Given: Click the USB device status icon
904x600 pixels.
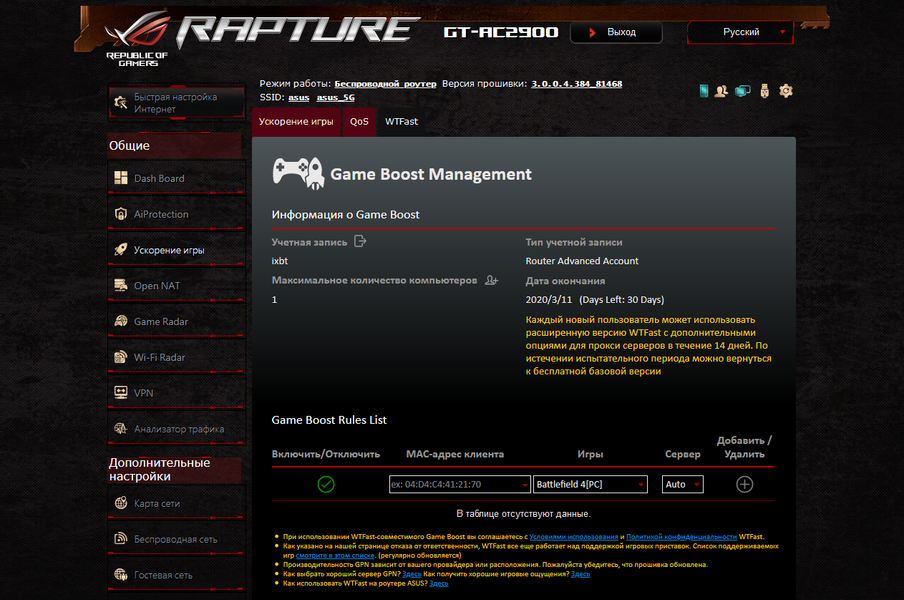Looking at the screenshot, I should click(x=764, y=91).
